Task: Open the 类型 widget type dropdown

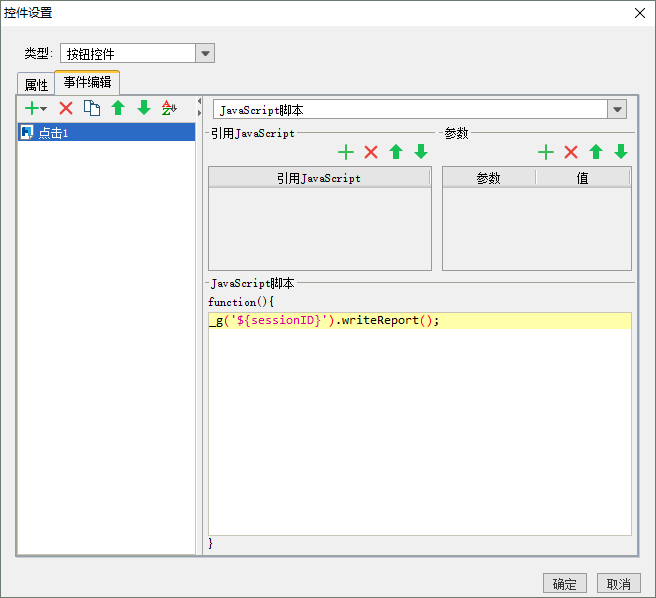Action: (x=205, y=54)
